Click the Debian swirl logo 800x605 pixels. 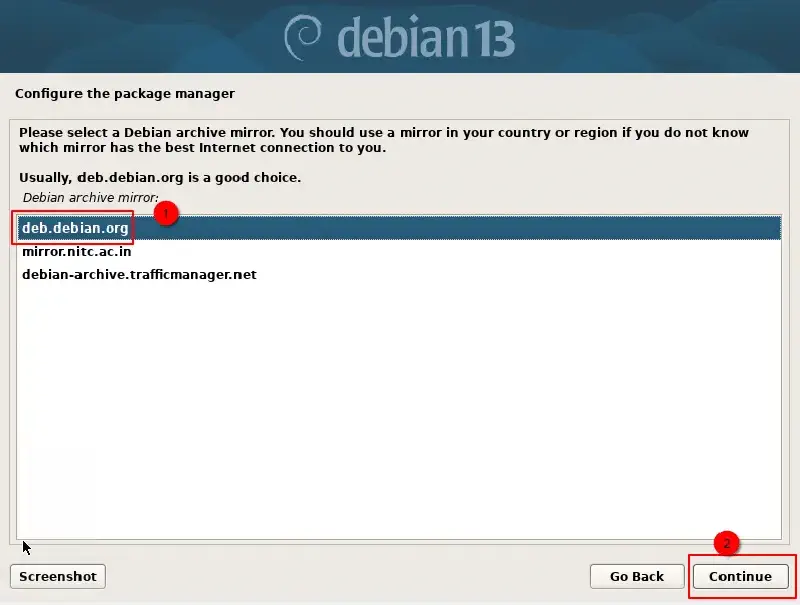(x=303, y=38)
